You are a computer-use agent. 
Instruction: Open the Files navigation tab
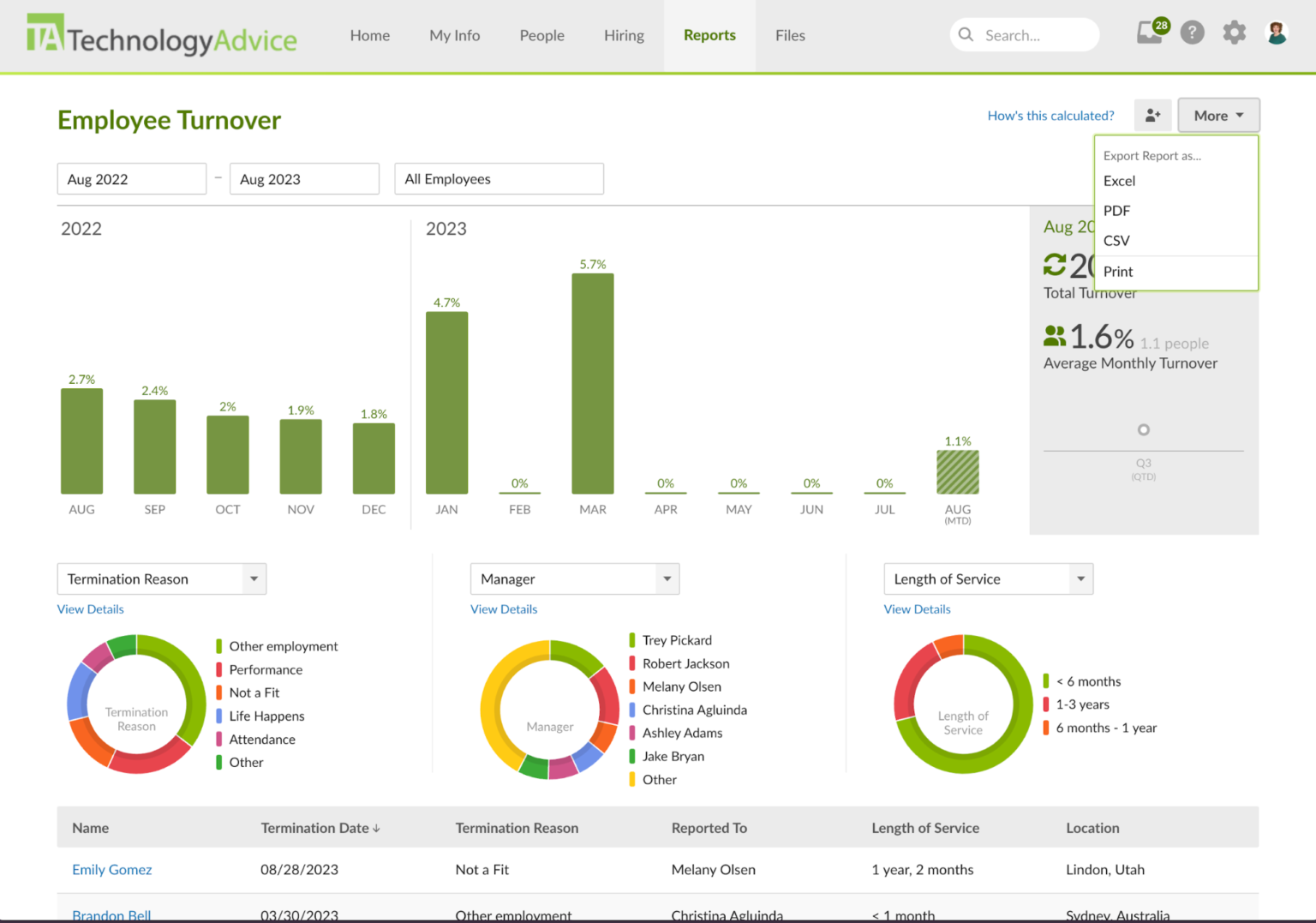pyautogui.click(x=790, y=35)
